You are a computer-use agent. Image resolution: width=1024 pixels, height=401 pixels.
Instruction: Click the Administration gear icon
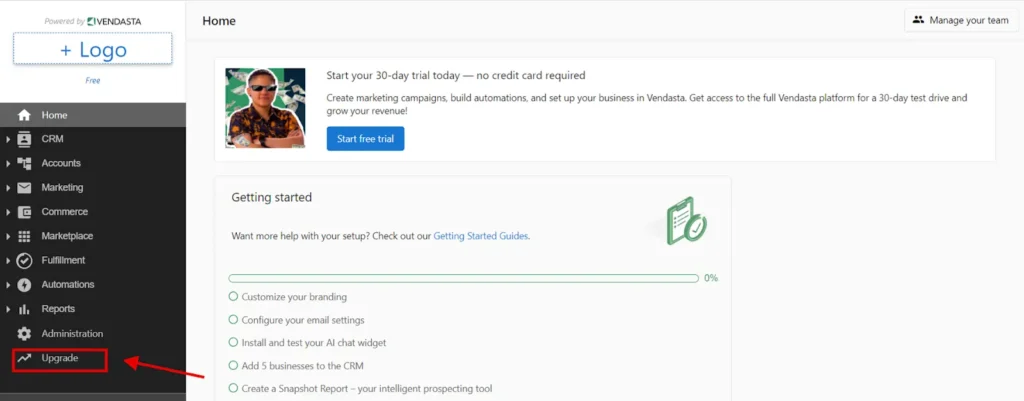(24, 334)
